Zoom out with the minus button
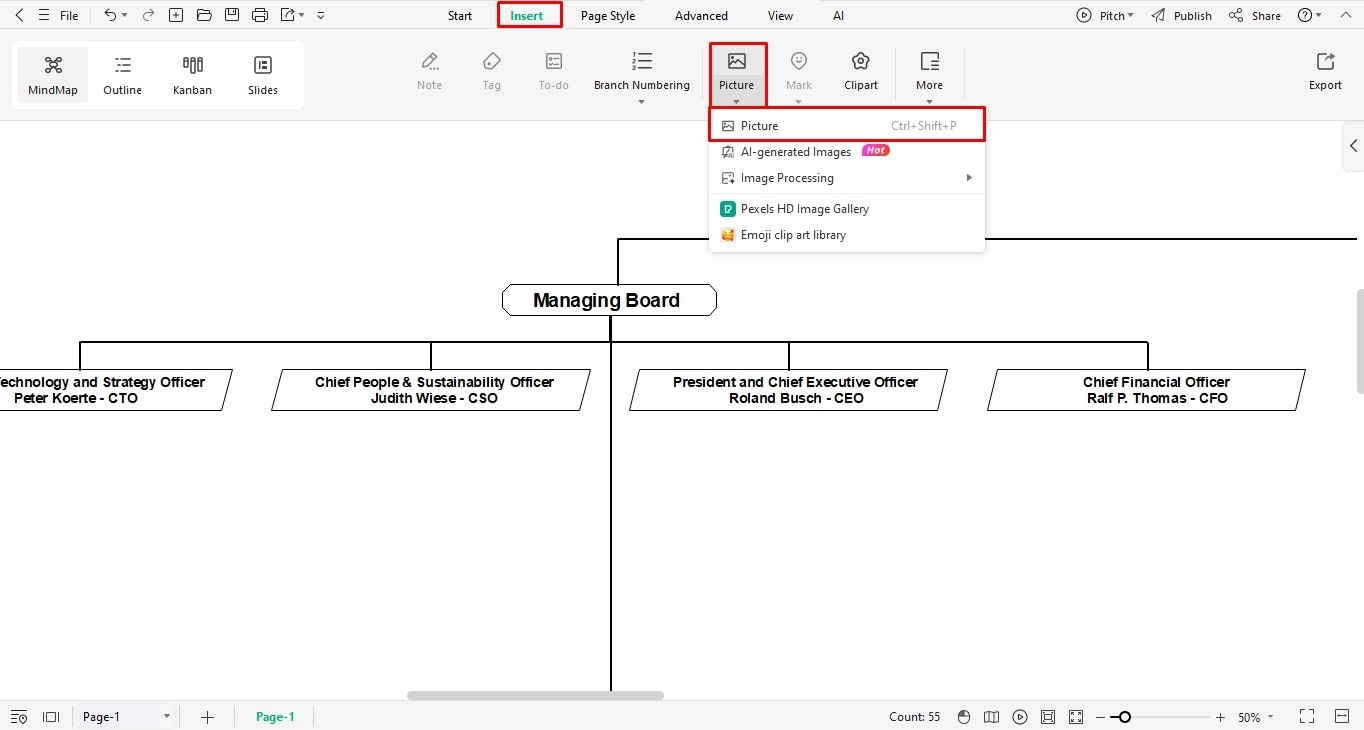This screenshot has height=730, width=1364. tap(1101, 717)
